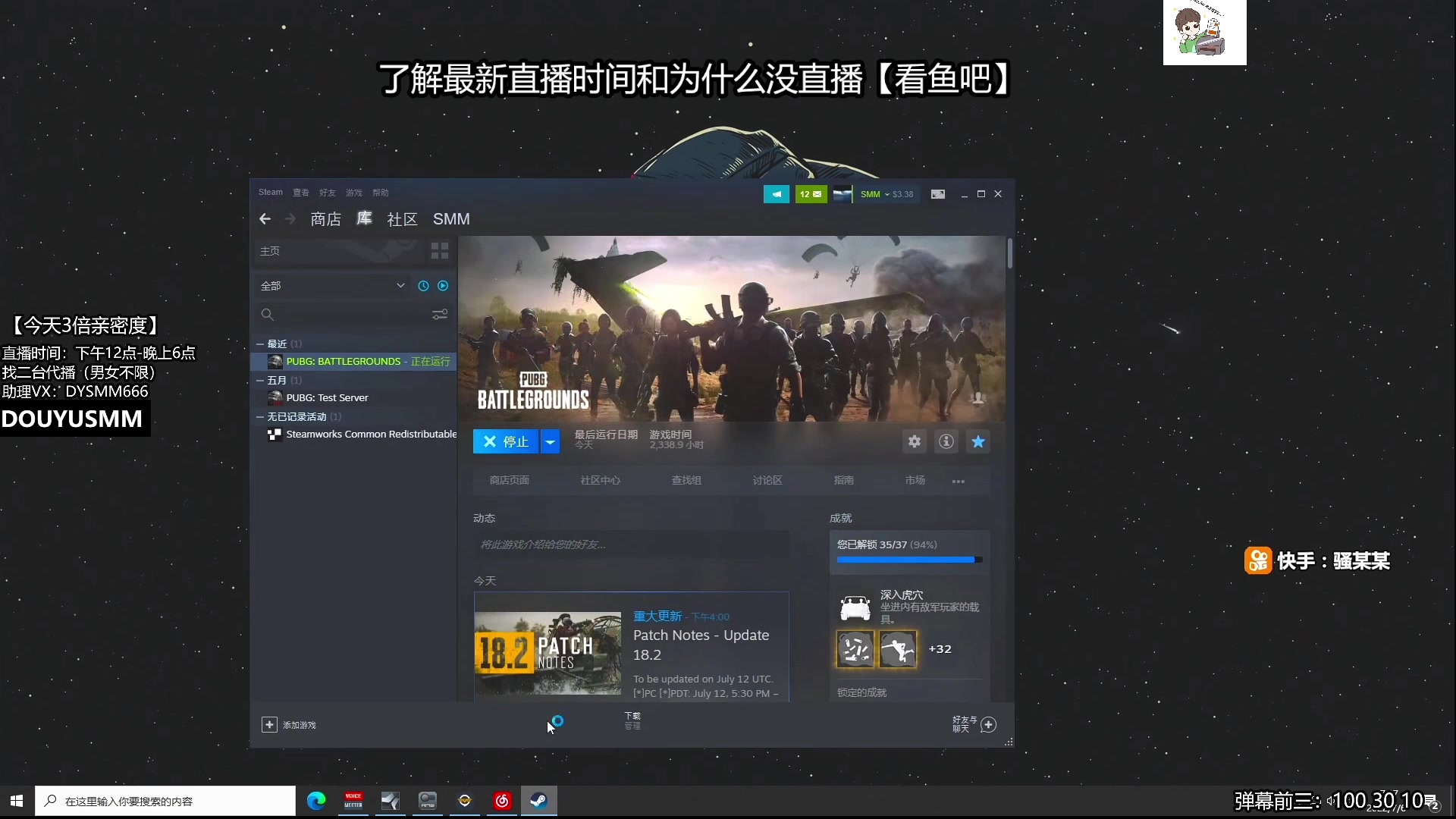Go to 商店 store section
1456x819 pixels.
tap(325, 219)
